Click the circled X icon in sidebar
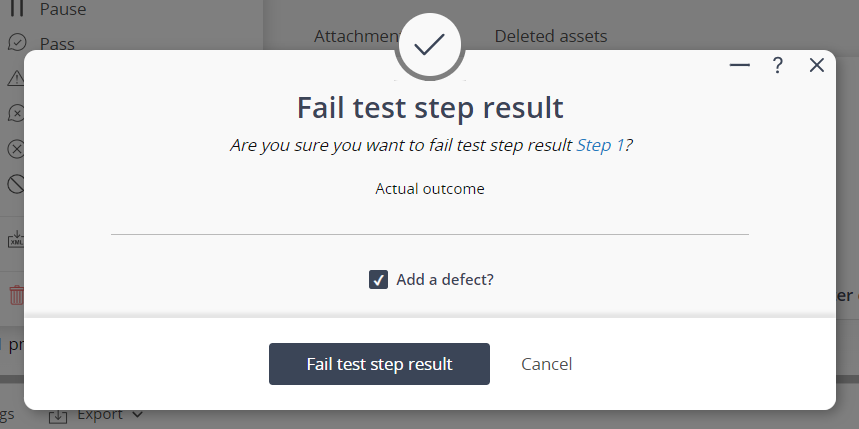This screenshot has height=429, width=859. pos(16,148)
